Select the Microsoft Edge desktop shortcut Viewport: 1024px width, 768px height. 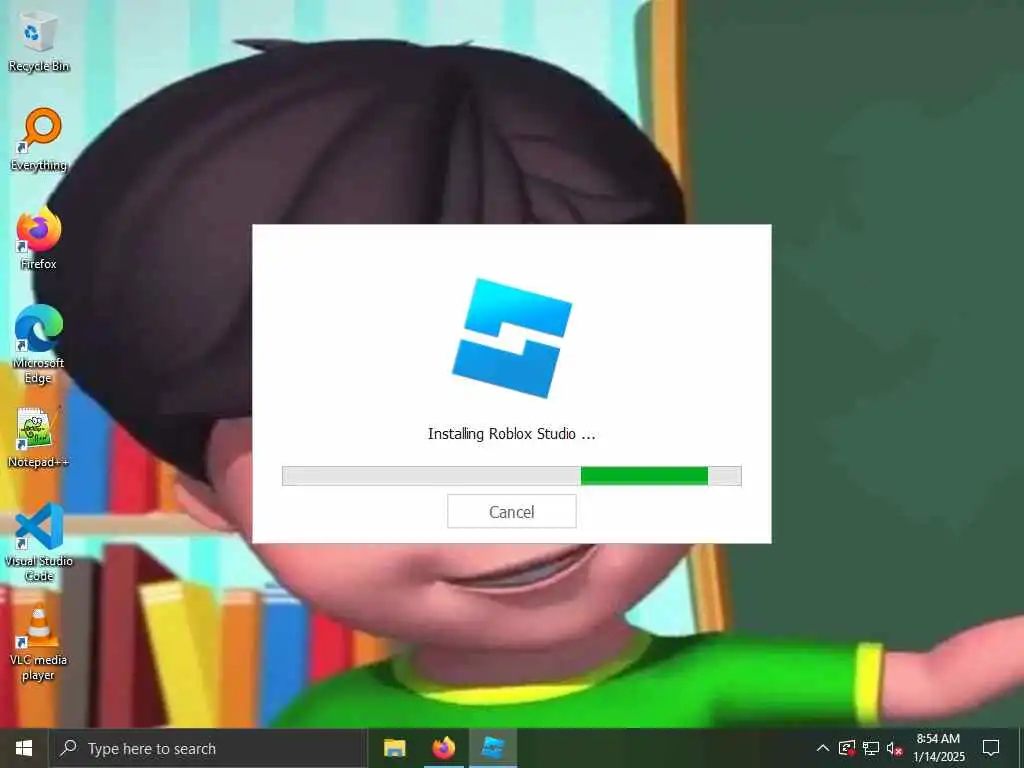coord(39,345)
